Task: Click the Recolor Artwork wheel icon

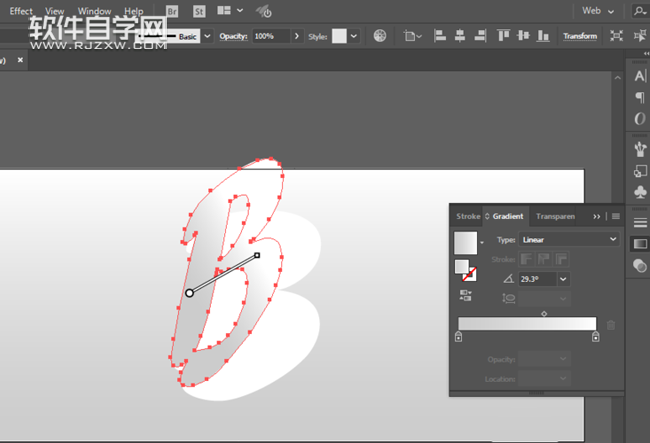Action: [380, 36]
